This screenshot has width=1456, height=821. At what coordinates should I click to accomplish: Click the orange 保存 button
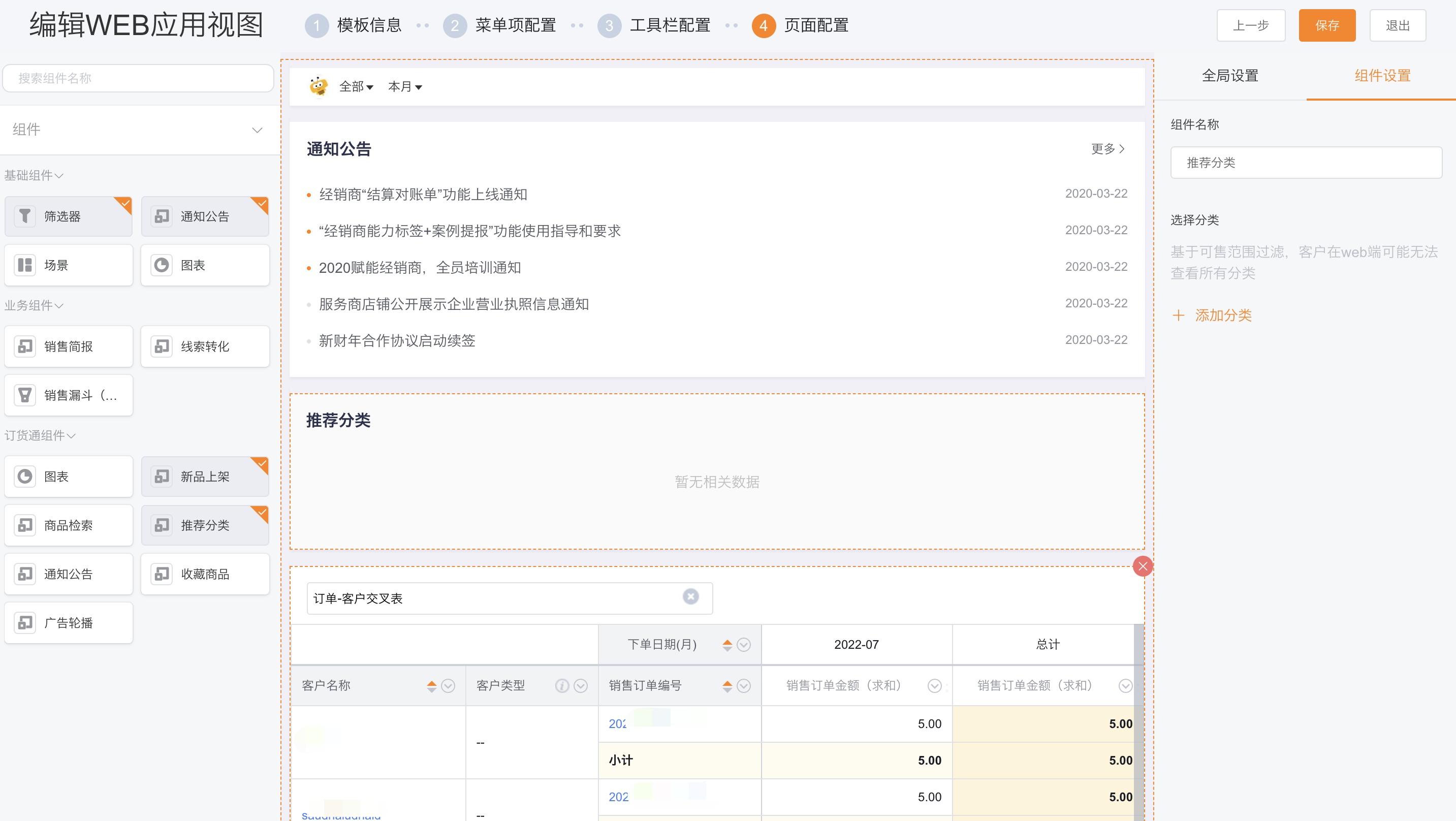1326,25
